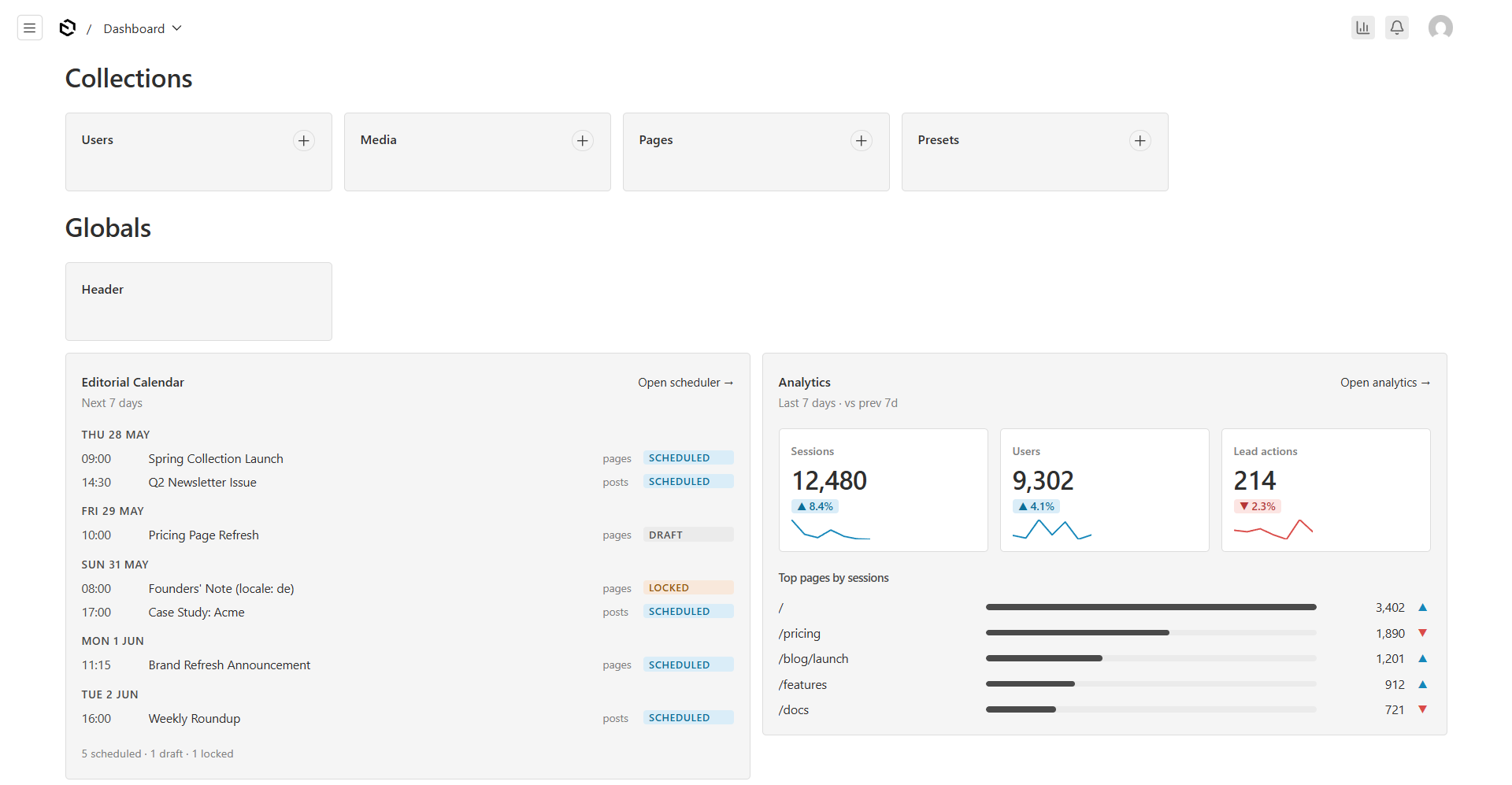1512x785 pixels.
Task: Click the down trend arrow for /docs
Action: (x=1423, y=709)
